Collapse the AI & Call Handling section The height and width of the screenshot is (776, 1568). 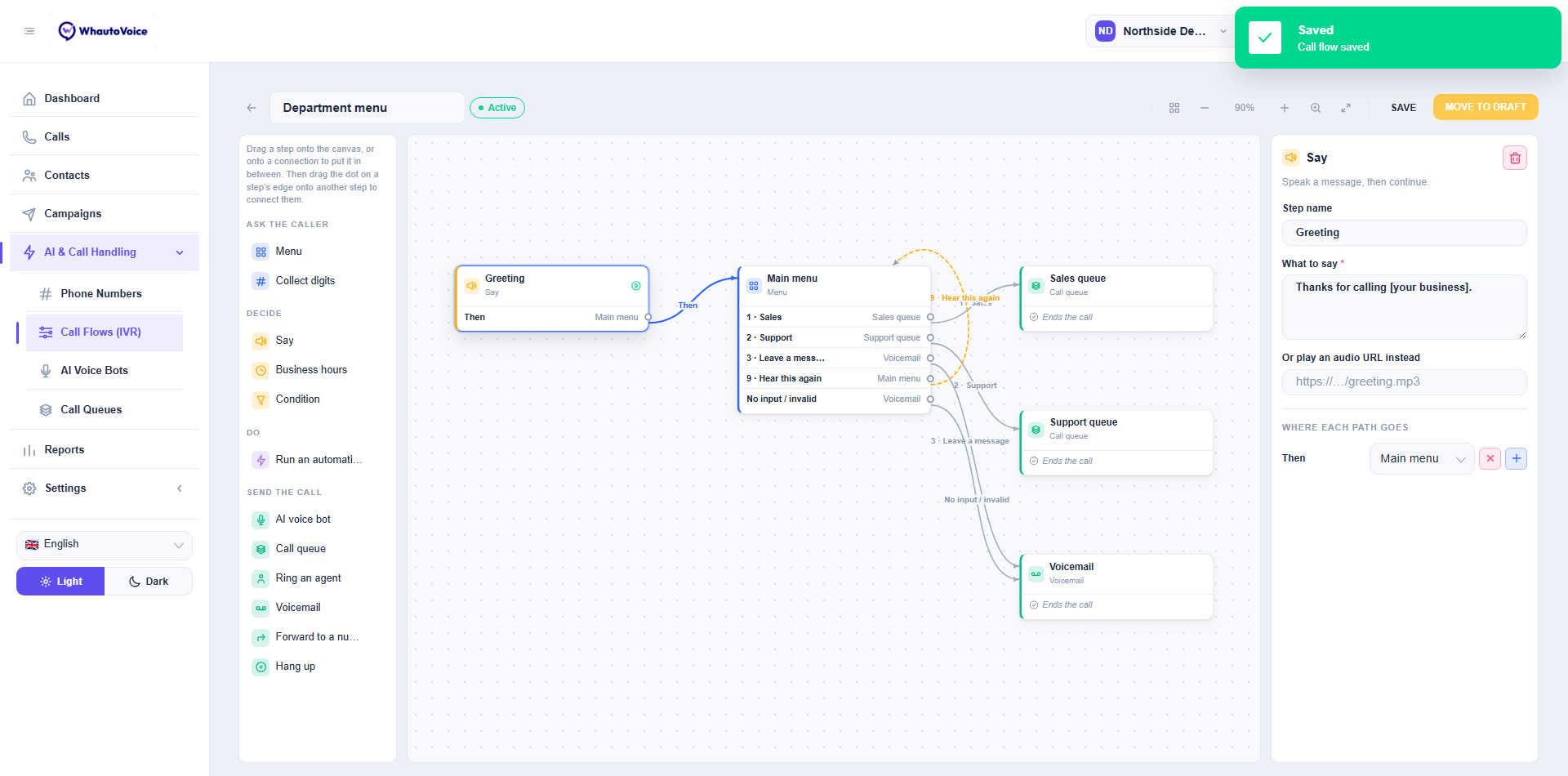[105, 252]
